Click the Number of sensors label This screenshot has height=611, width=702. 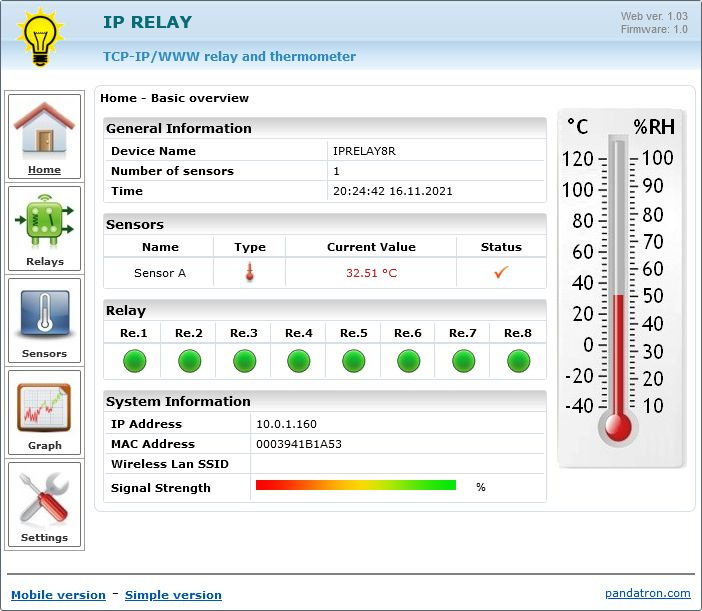coord(172,171)
